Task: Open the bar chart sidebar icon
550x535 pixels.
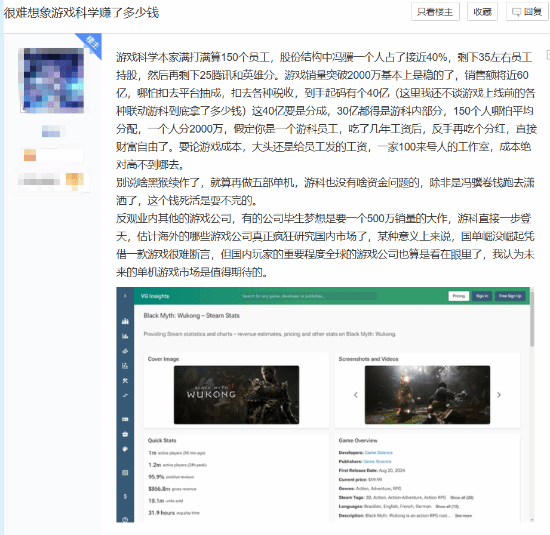Action: tap(125, 321)
